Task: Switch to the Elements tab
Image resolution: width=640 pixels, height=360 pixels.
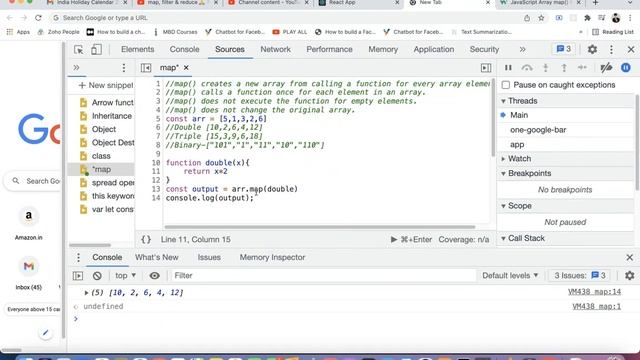Action: (x=138, y=49)
